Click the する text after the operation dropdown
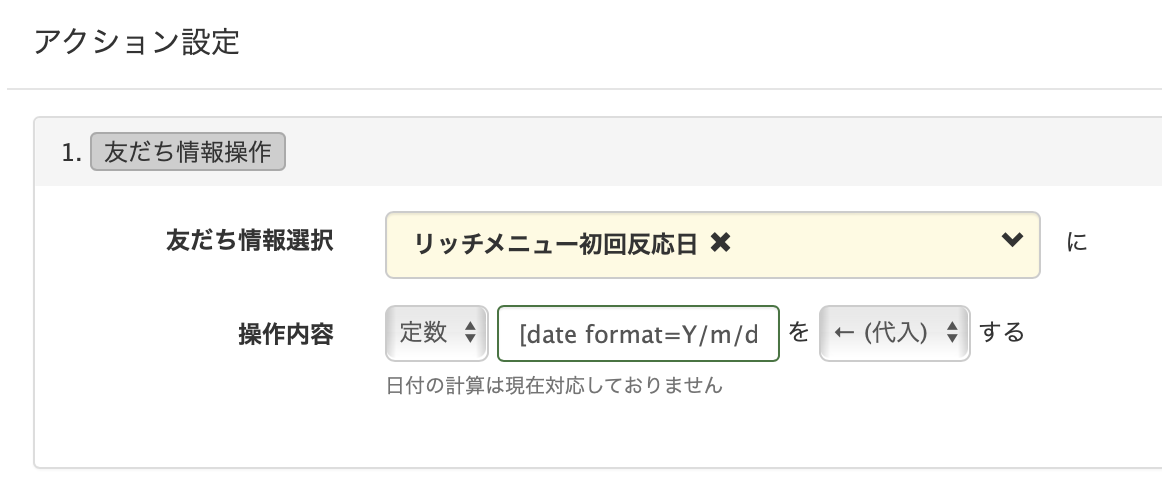The image size is (1162, 494). 1001,333
